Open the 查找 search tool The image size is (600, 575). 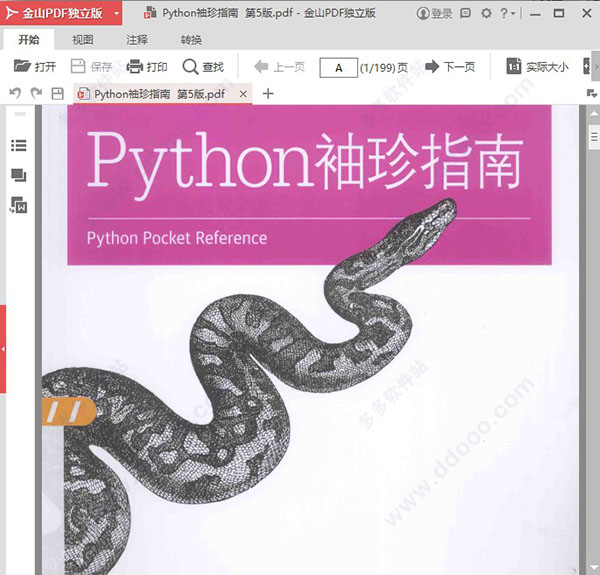pyautogui.click(x=203, y=67)
